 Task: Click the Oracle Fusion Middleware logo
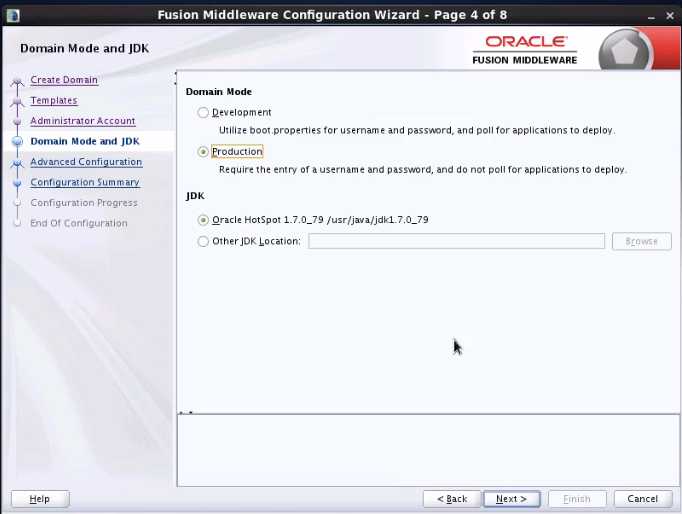[x=525, y=50]
